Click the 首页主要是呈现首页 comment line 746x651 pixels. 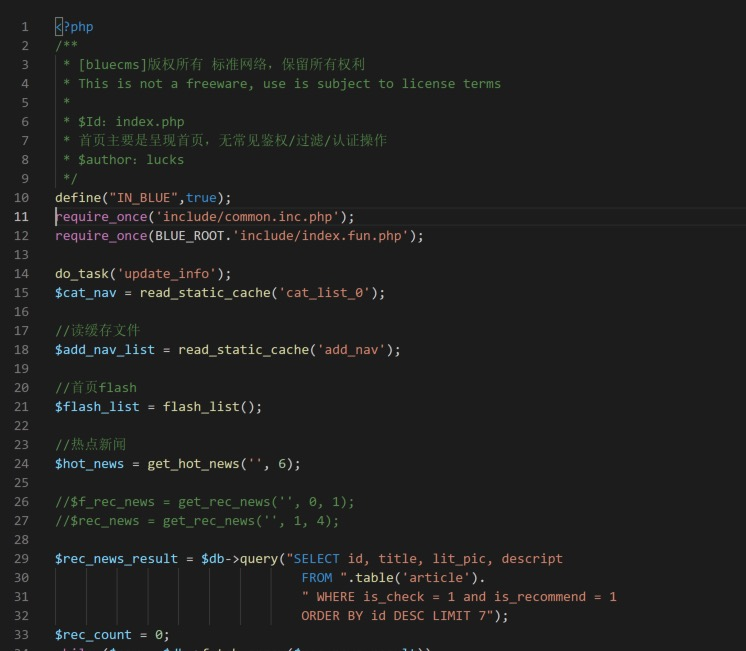pyautogui.click(x=225, y=140)
